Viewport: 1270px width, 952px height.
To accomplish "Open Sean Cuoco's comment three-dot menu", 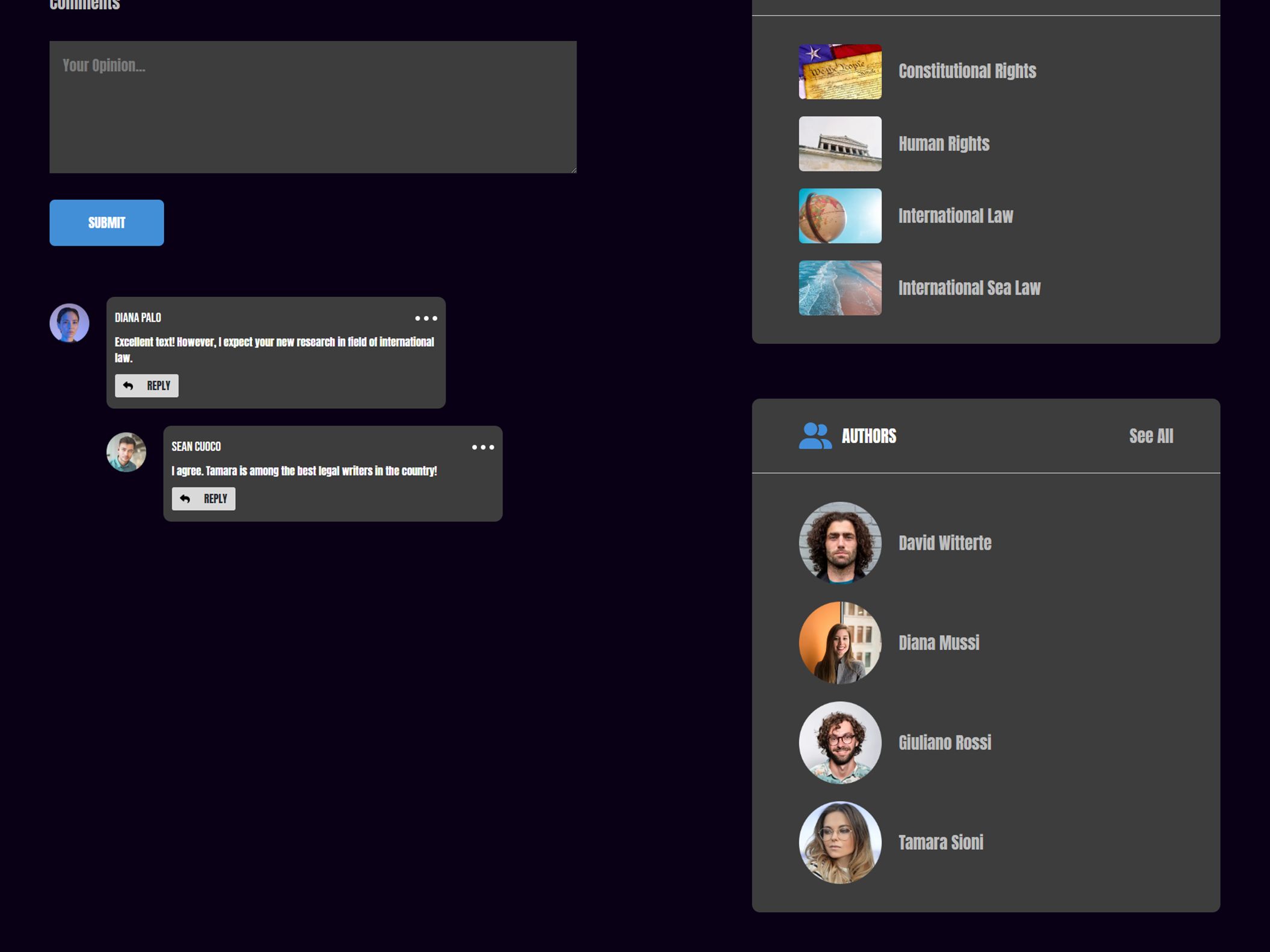I will tap(482, 447).
